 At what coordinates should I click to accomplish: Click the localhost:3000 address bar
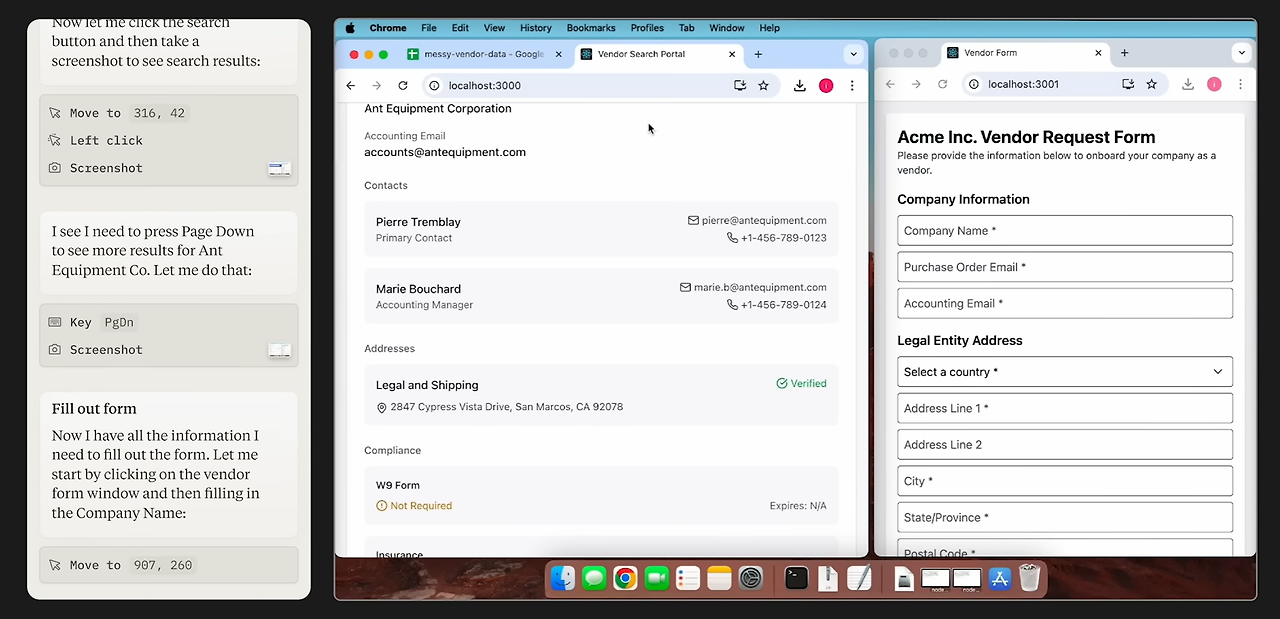[x=600, y=86]
